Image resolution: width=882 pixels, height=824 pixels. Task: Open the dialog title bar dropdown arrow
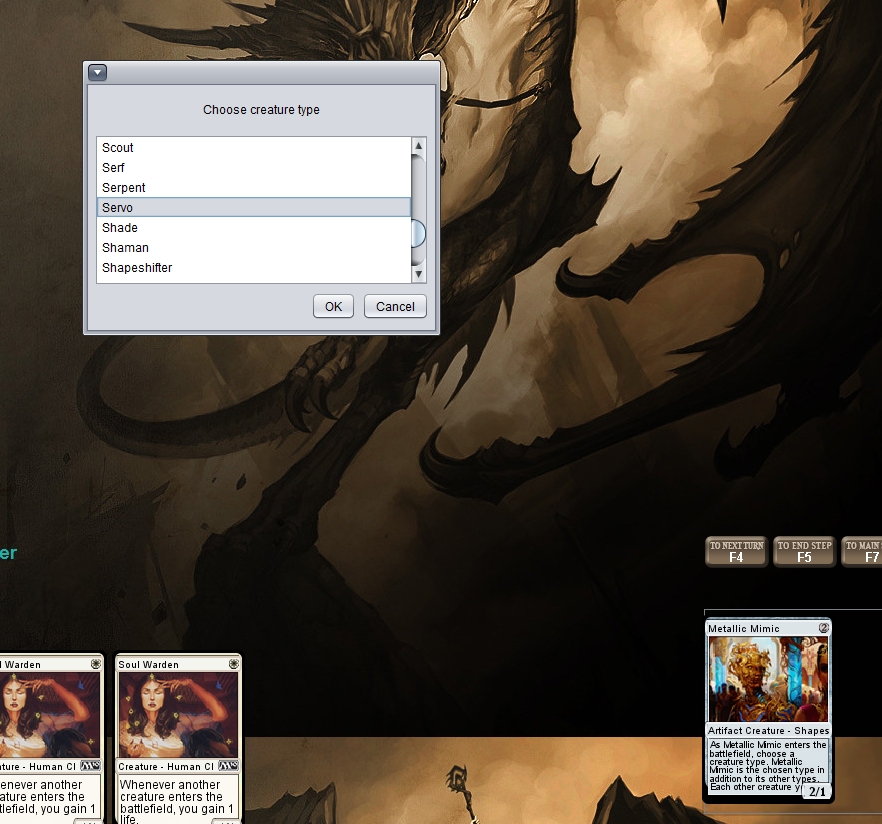pos(97,72)
